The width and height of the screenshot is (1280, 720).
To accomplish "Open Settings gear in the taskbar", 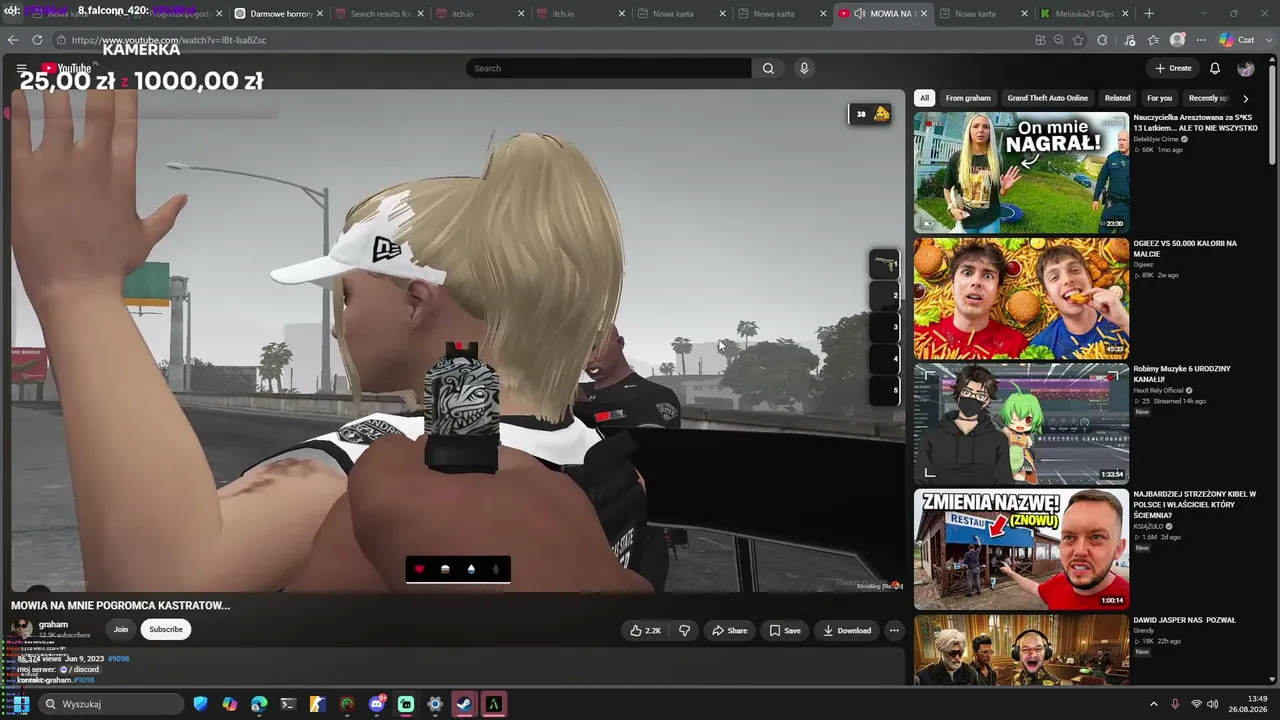I will (x=435, y=704).
